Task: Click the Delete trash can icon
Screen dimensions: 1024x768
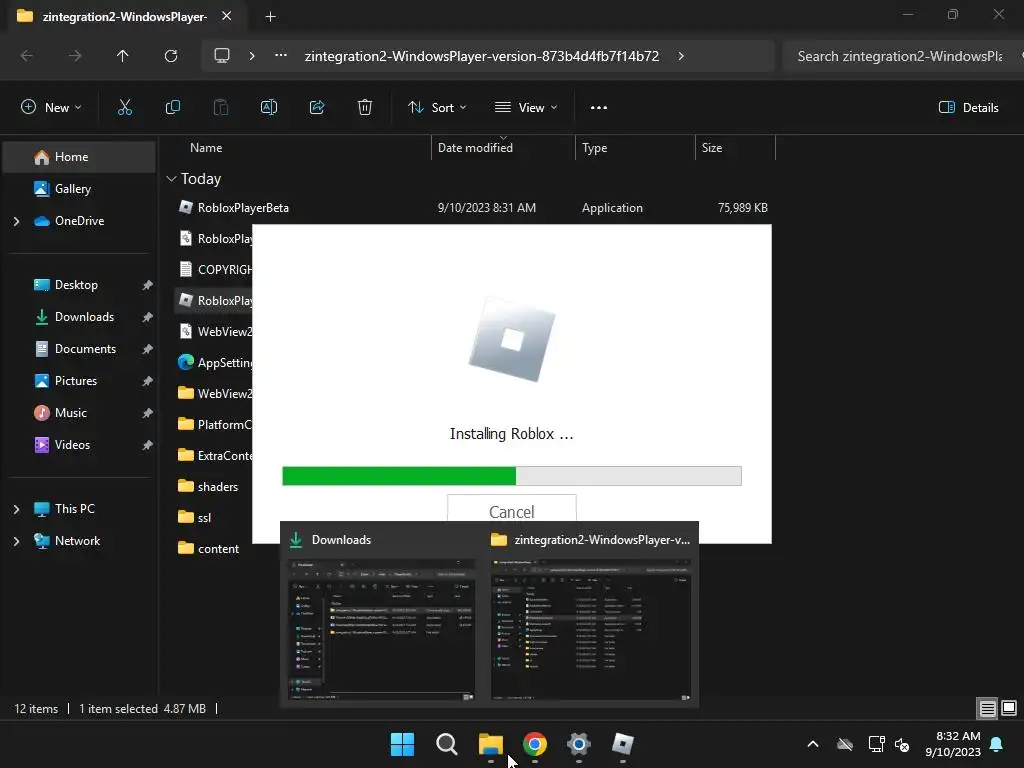Action: pyautogui.click(x=365, y=108)
